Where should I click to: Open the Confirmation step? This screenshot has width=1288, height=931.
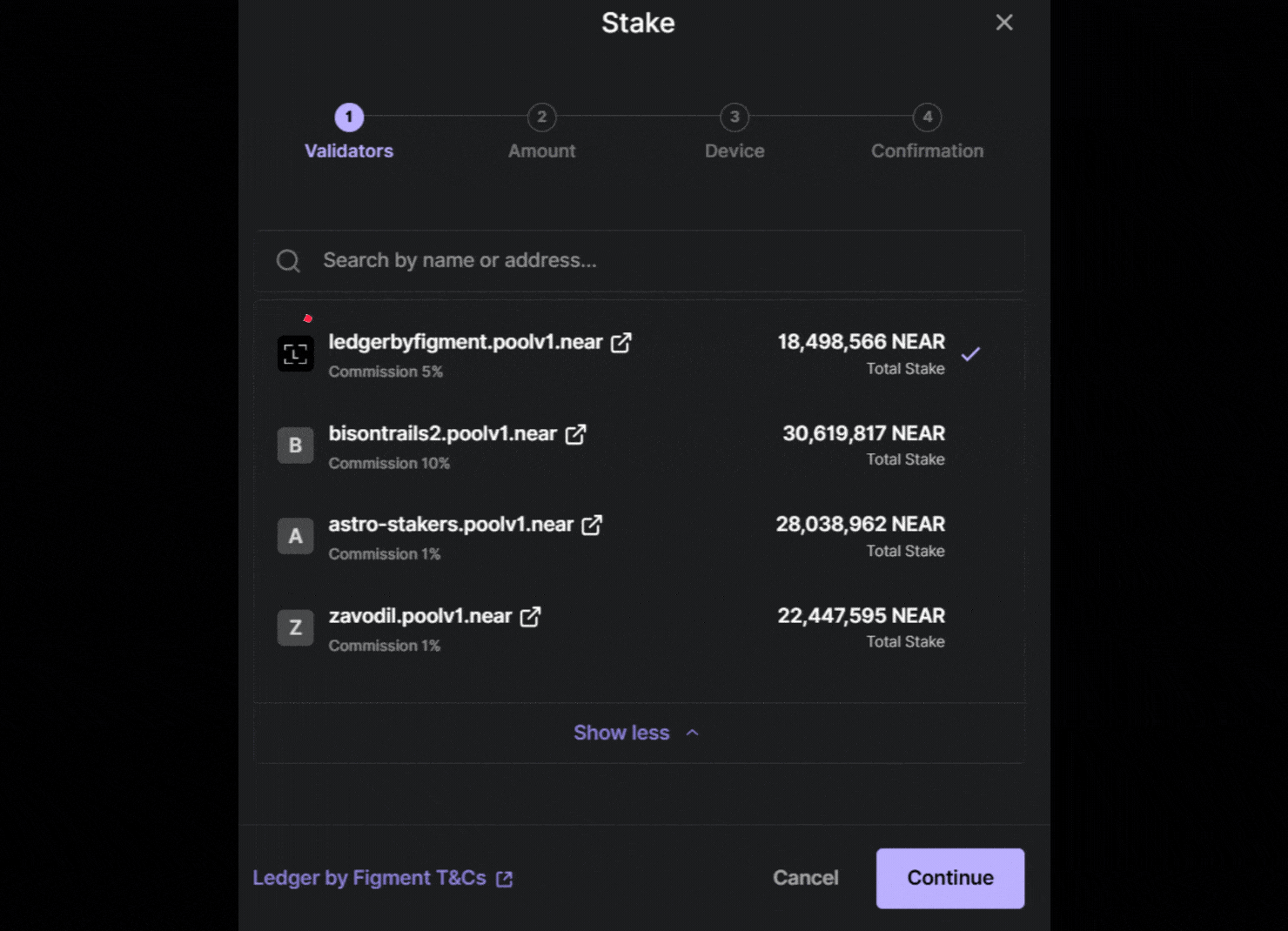click(927, 132)
